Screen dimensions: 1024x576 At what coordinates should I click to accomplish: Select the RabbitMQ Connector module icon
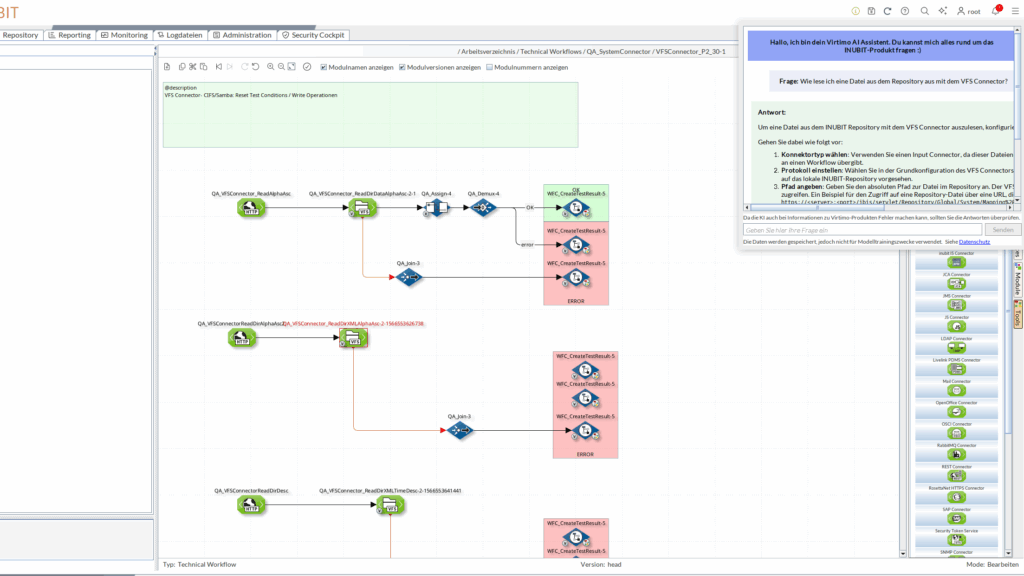[x=957, y=454]
